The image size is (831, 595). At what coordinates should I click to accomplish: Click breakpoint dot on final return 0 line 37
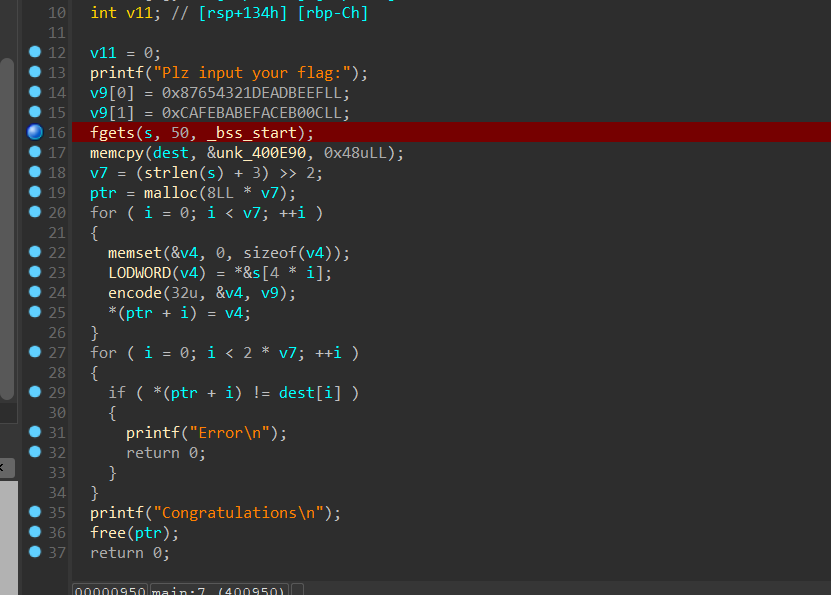[x=35, y=552]
